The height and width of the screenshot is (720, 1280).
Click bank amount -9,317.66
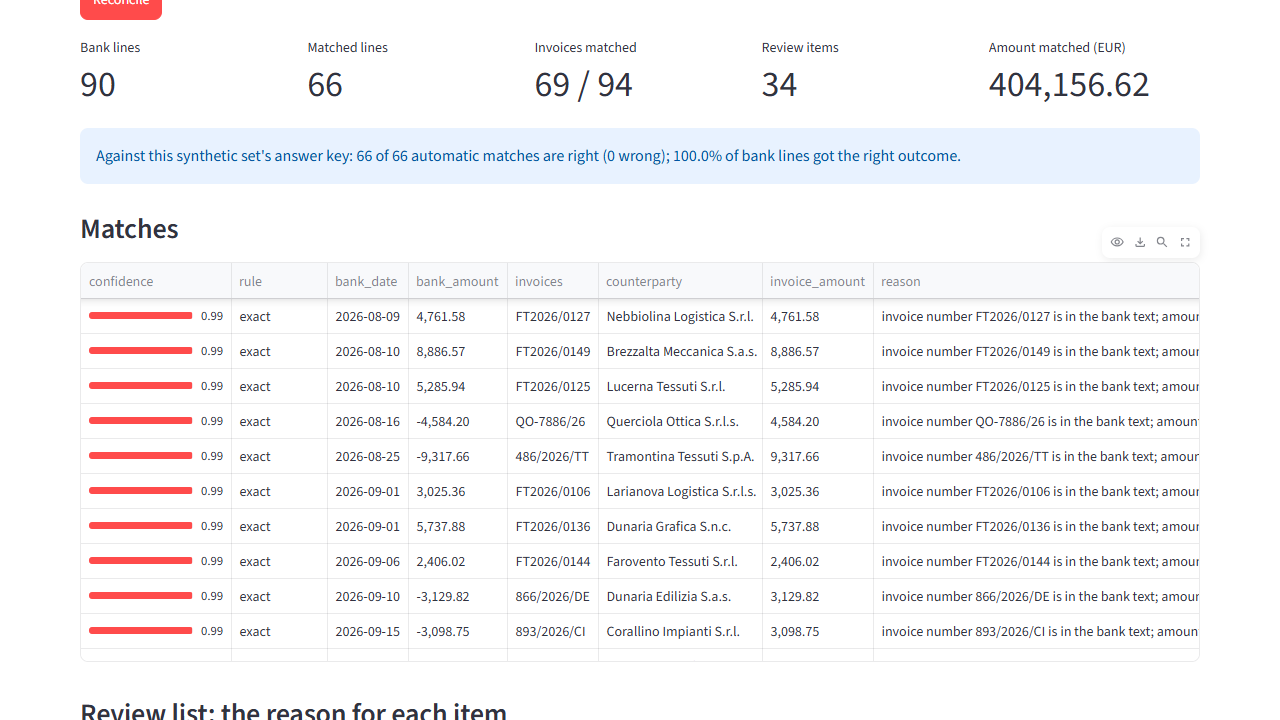[457, 456]
